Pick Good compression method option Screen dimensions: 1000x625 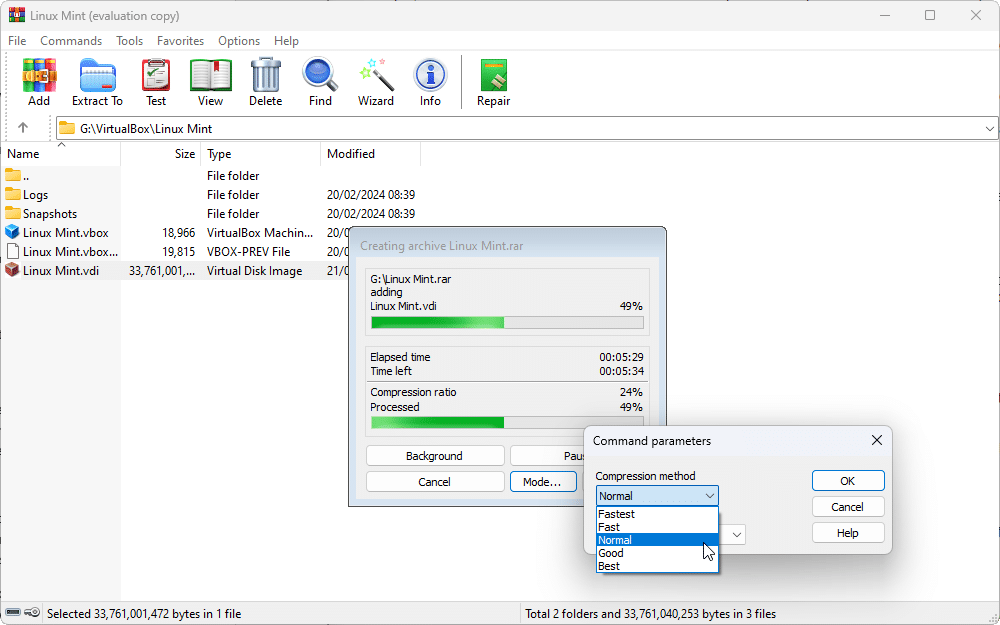pyautogui.click(x=610, y=553)
